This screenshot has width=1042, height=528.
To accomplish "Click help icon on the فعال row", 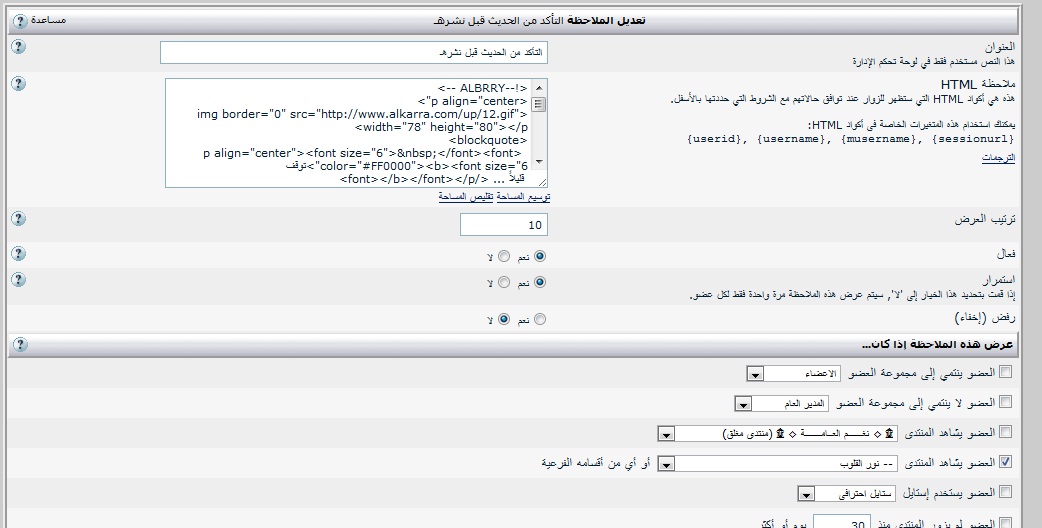I will click(x=17, y=255).
